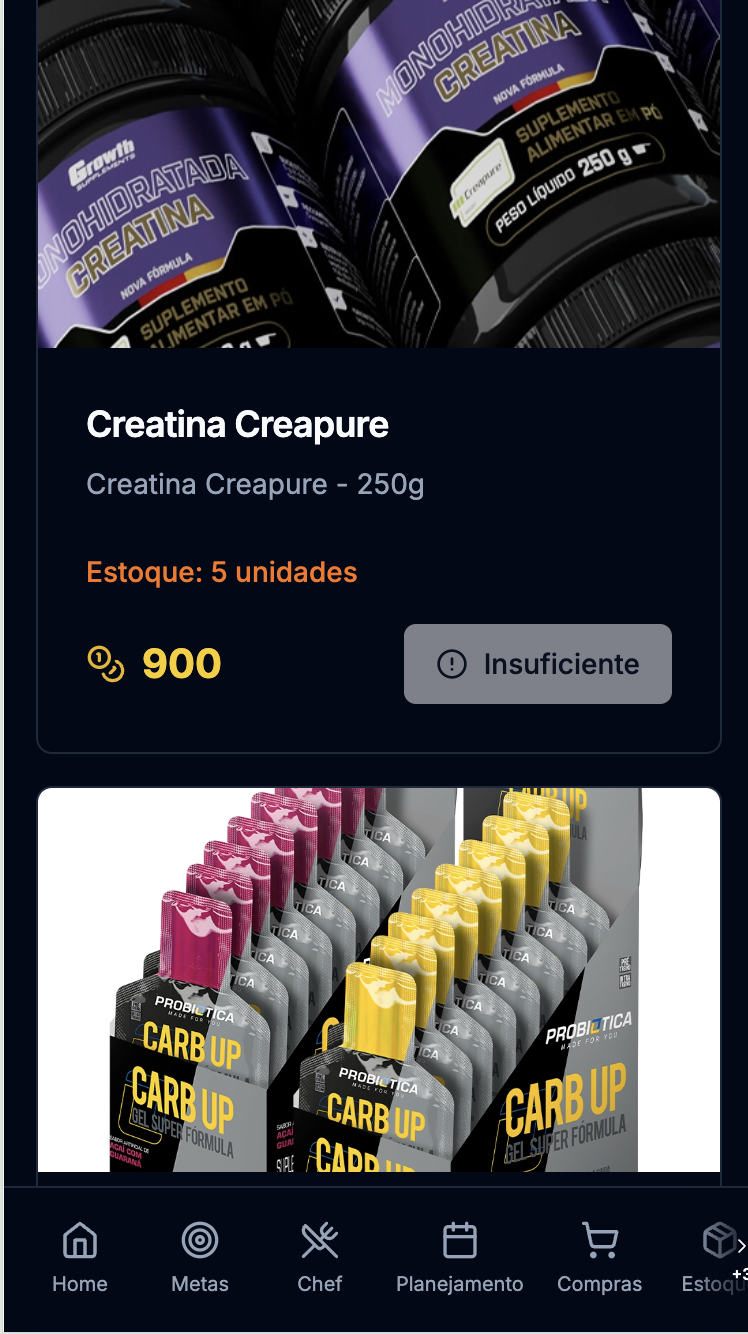
Task: Click the Creatina Creapure - 250g description
Action: (256, 485)
